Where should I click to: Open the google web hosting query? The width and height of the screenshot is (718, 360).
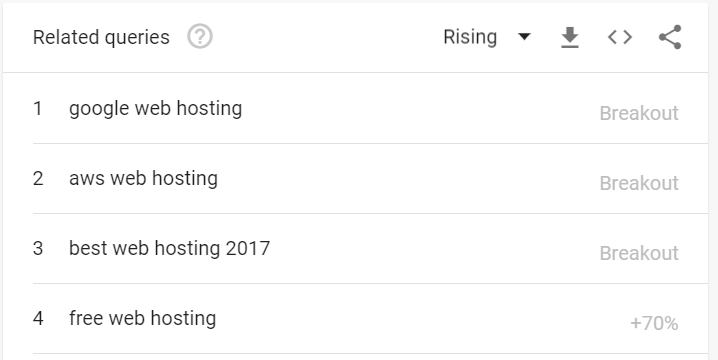coord(156,109)
